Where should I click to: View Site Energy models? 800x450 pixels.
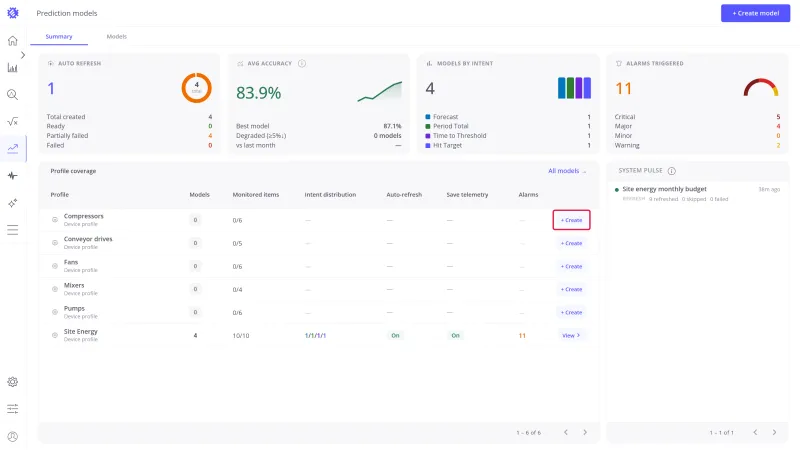click(571, 335)
